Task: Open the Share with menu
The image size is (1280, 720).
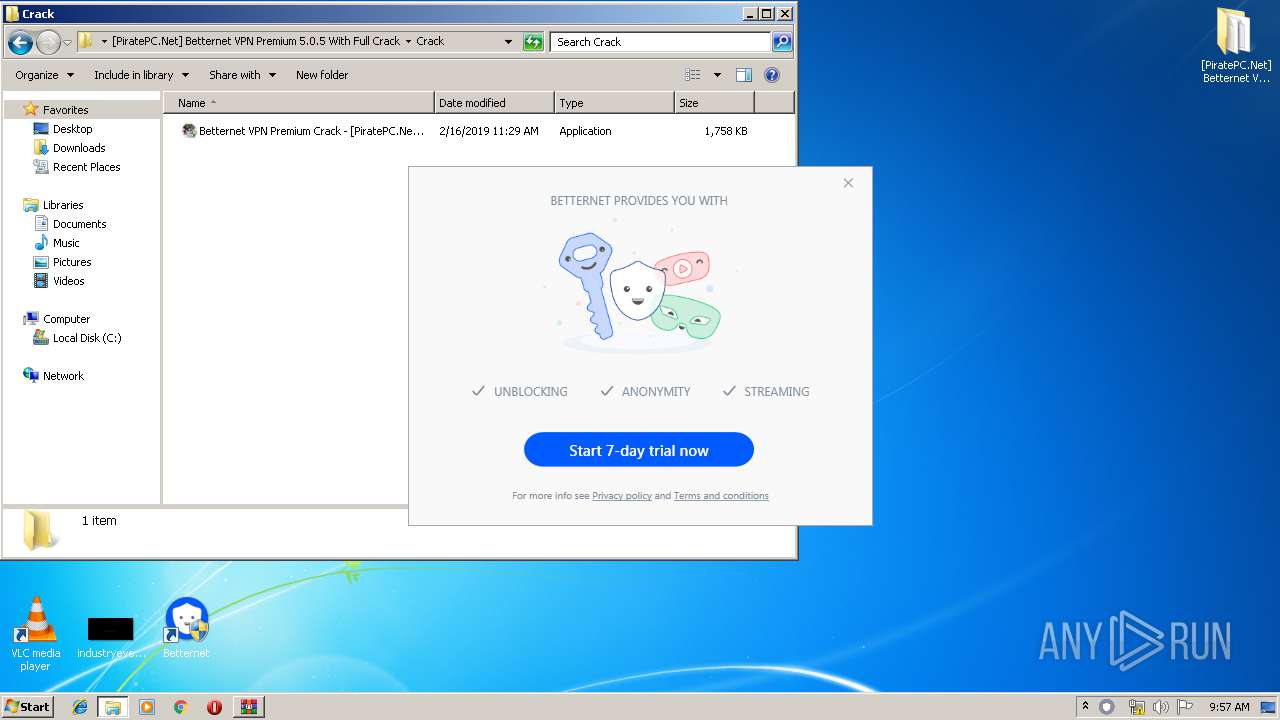Action: point(242,75)
